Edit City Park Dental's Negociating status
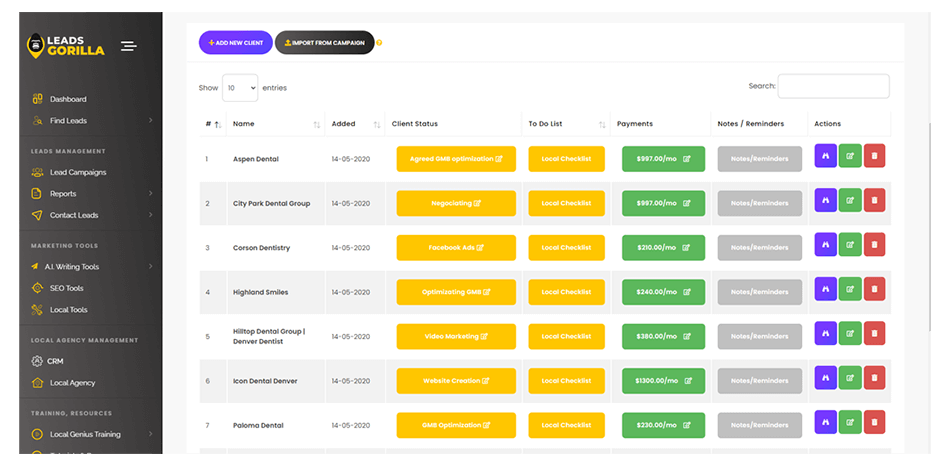 click(456, 204)
